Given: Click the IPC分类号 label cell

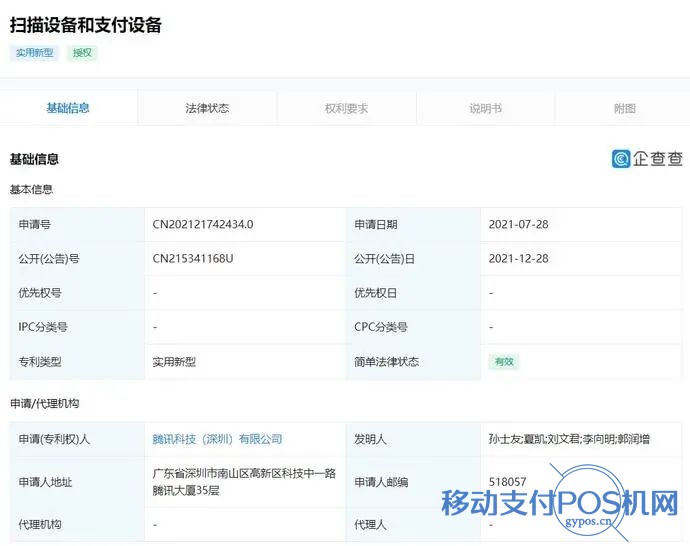Looking at the screenshot, I should click(77, 327).
